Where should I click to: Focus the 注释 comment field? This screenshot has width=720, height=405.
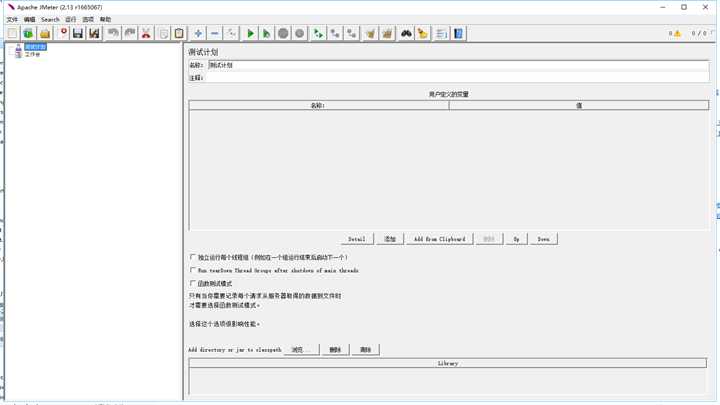[x=458, y=78]
